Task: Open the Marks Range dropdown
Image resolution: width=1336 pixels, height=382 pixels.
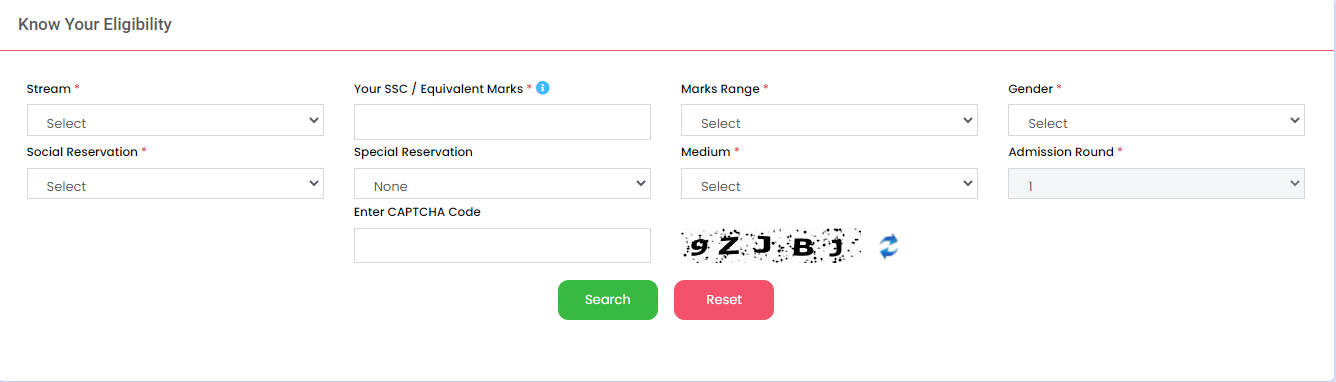Action: pos(829,121)
